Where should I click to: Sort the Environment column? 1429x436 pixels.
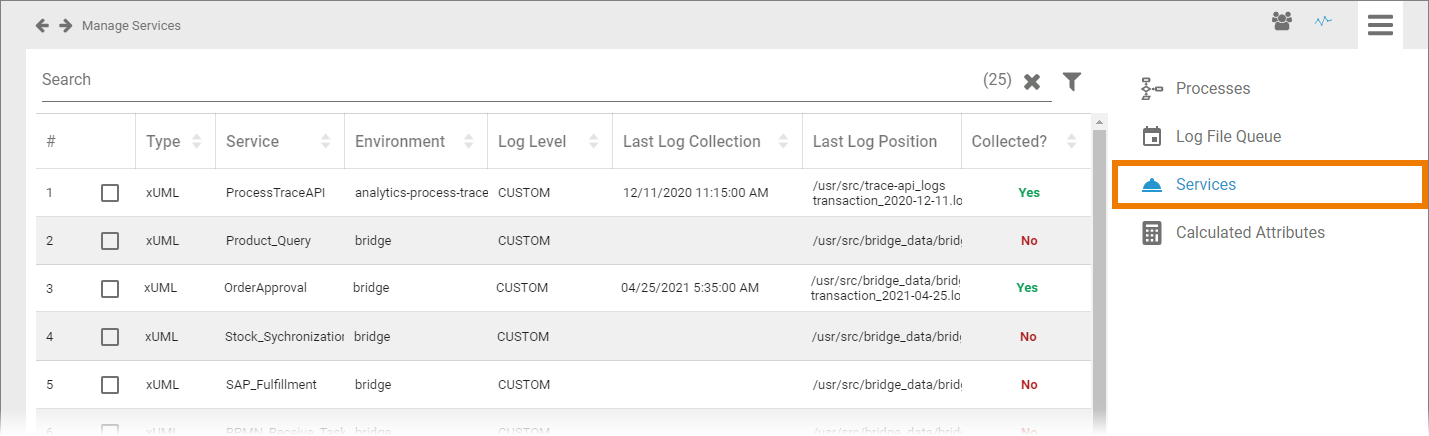click(468, 142)
